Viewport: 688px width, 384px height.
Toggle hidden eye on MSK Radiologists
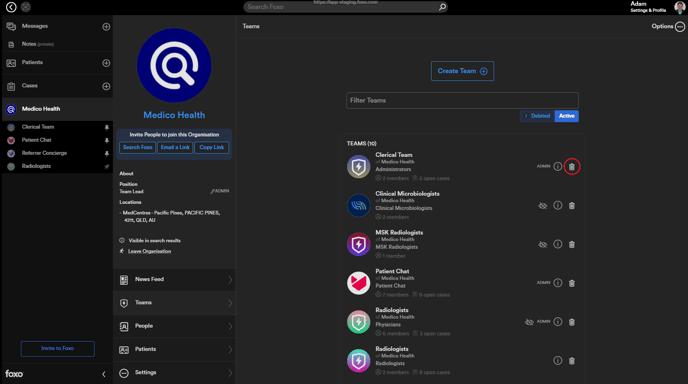click(543, 244)
